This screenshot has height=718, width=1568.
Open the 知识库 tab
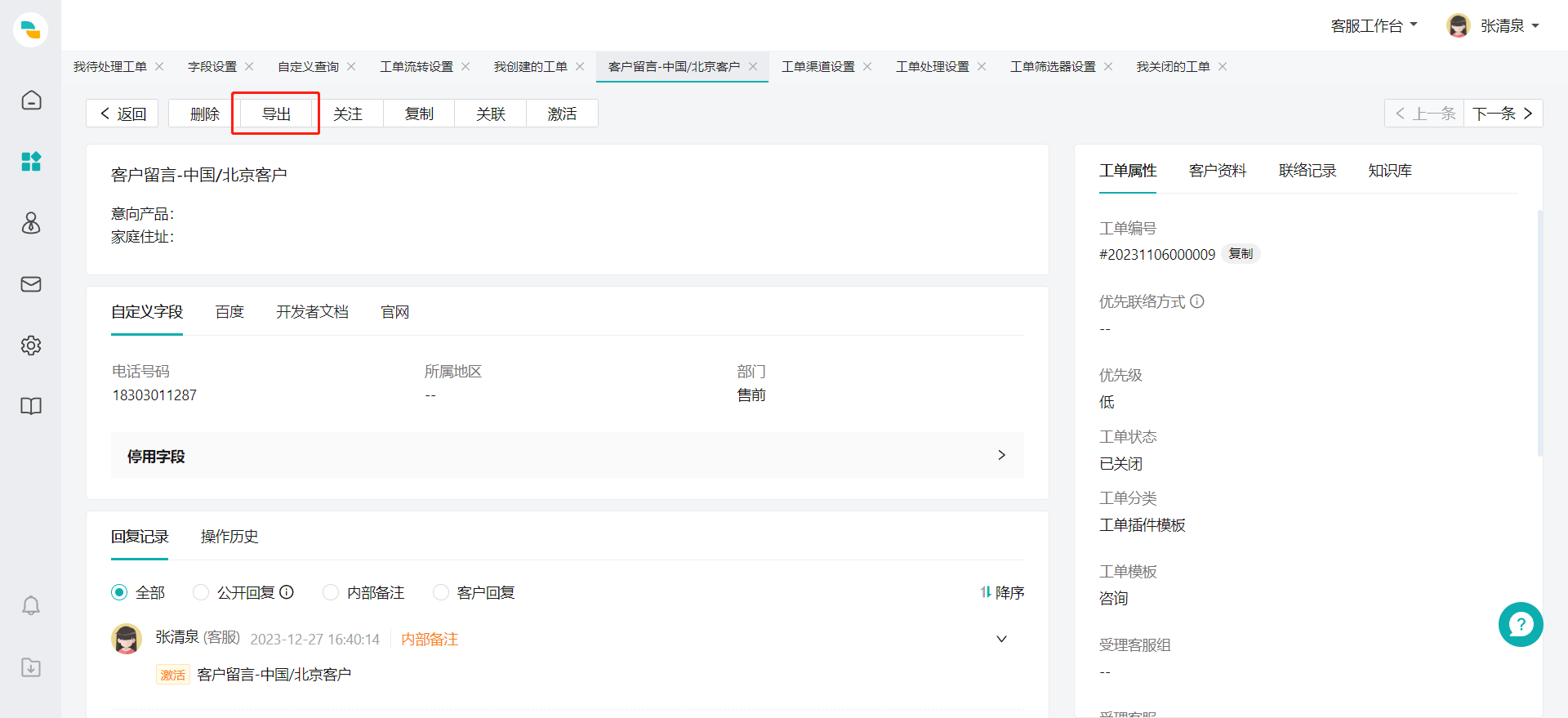point(1390,171)
